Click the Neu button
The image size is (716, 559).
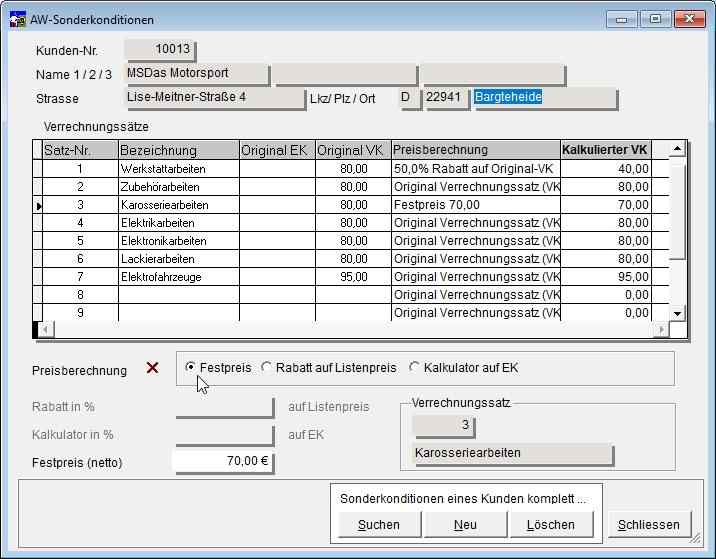coord(465,525)
